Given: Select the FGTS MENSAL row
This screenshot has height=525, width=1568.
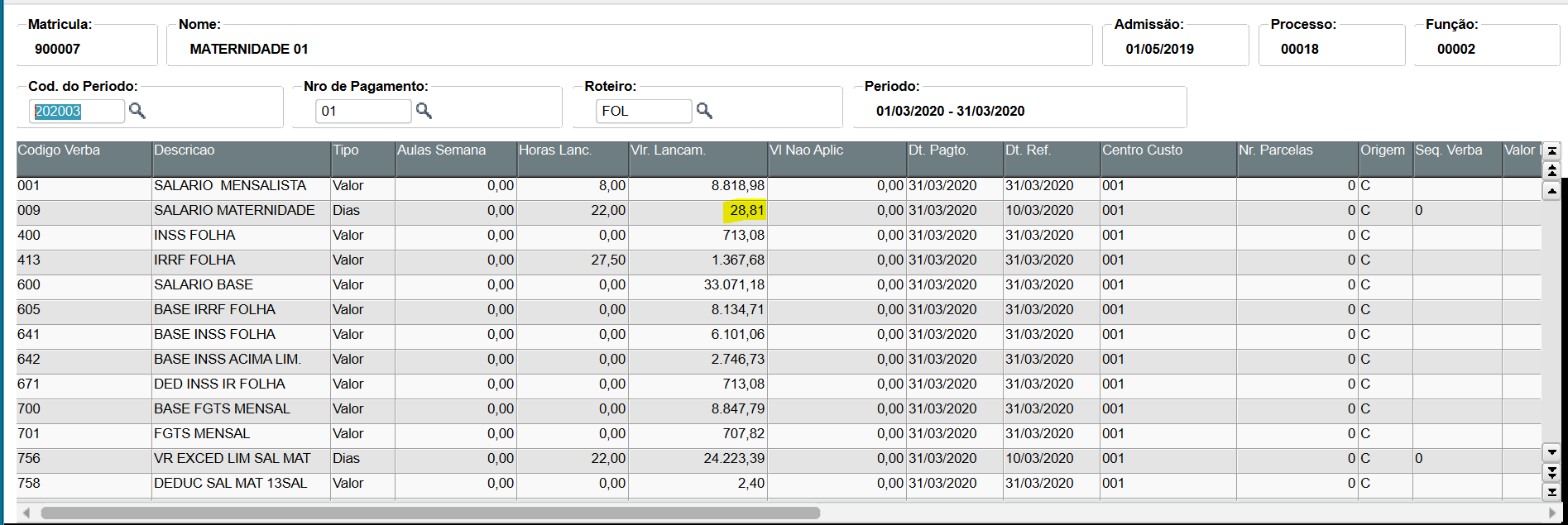Looking at the screenshot, I should coord(779,434).
